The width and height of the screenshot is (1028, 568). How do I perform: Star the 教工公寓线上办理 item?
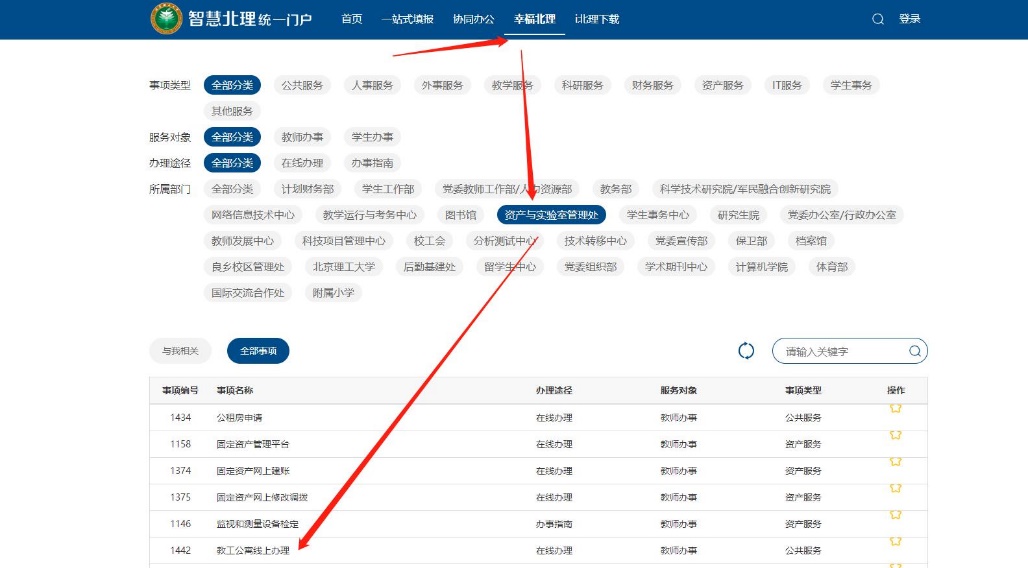pyautogui.click(x=895, y=543)
